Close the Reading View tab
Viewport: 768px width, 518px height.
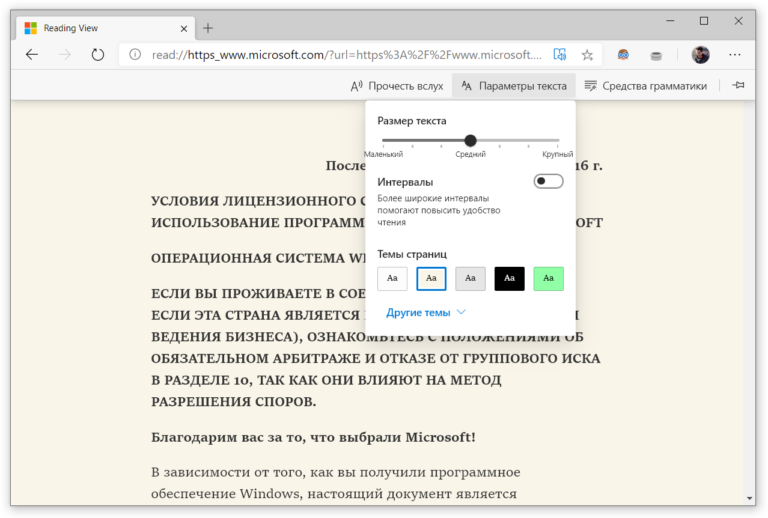coord(181,28)
